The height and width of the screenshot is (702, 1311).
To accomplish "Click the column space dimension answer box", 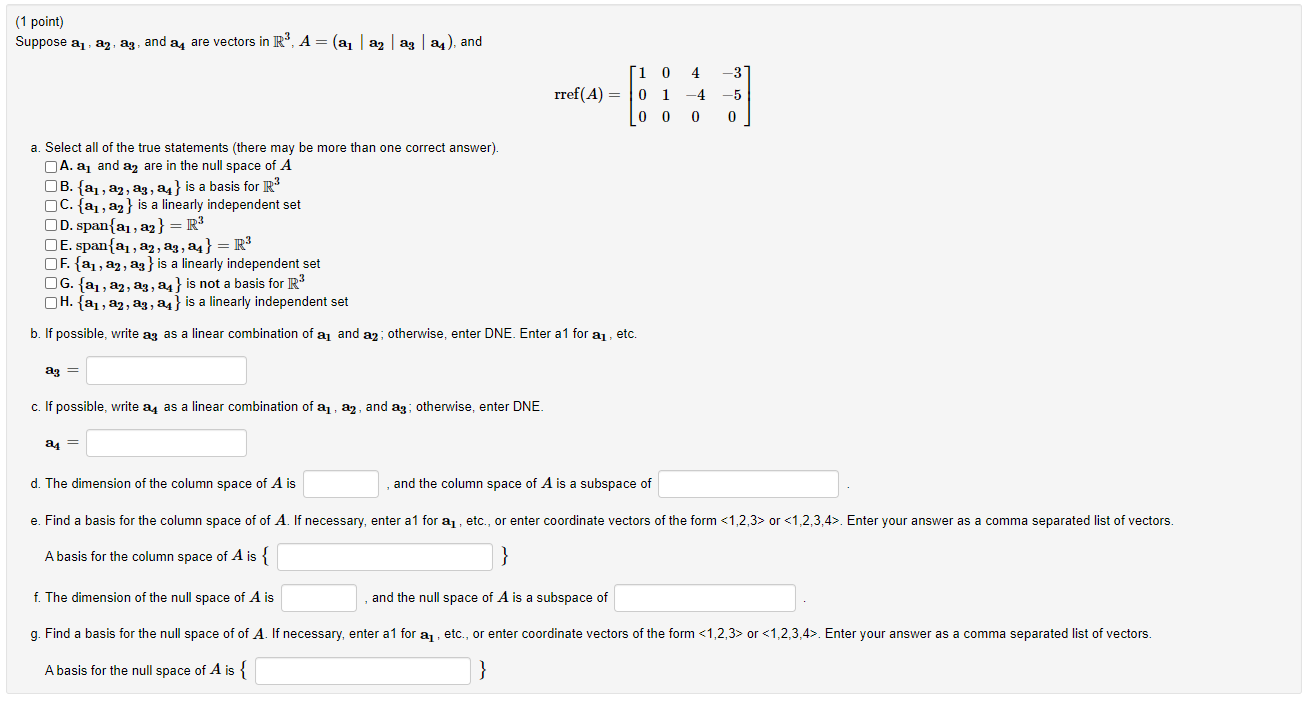I will [x=340, y=484].
